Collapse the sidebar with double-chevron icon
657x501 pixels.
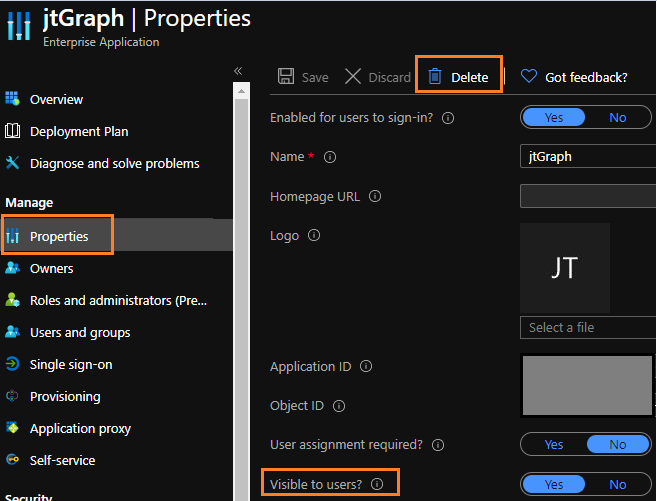coord(238,71)
